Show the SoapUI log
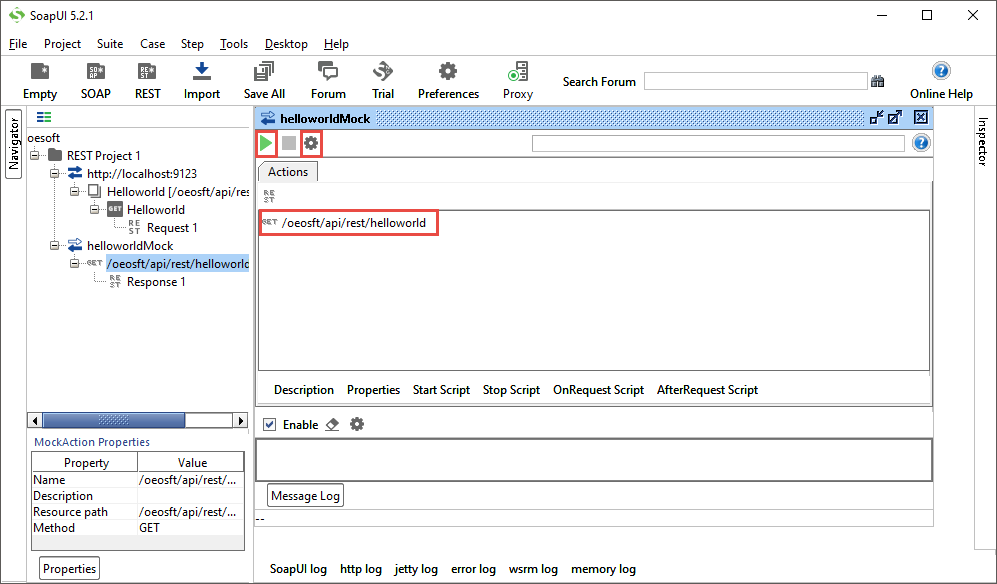Screen dimensions: 997x584 (298, 569)
